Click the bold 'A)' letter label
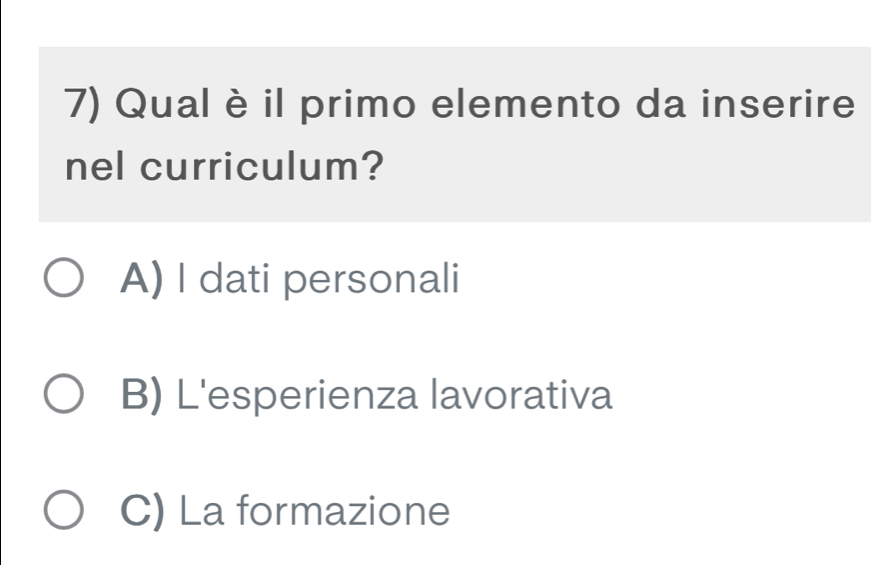The width and height of the screenshot is (871, 565). pyautogui.click(x=143, y=279)
